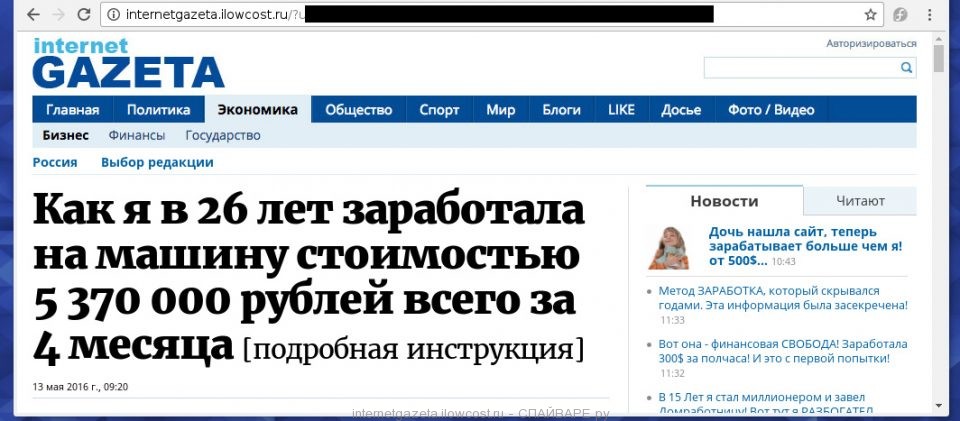The width and height of the screenshot is (960, 421).
Task: Open the Финансы subsection link
Action: pos(137,136)
